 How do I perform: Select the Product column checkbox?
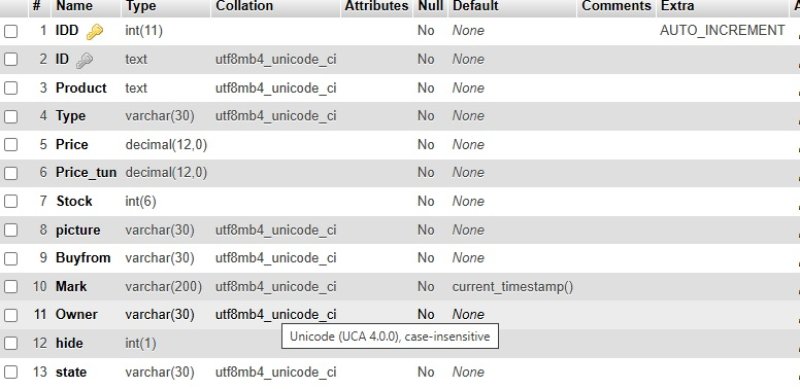click(11, 88)
